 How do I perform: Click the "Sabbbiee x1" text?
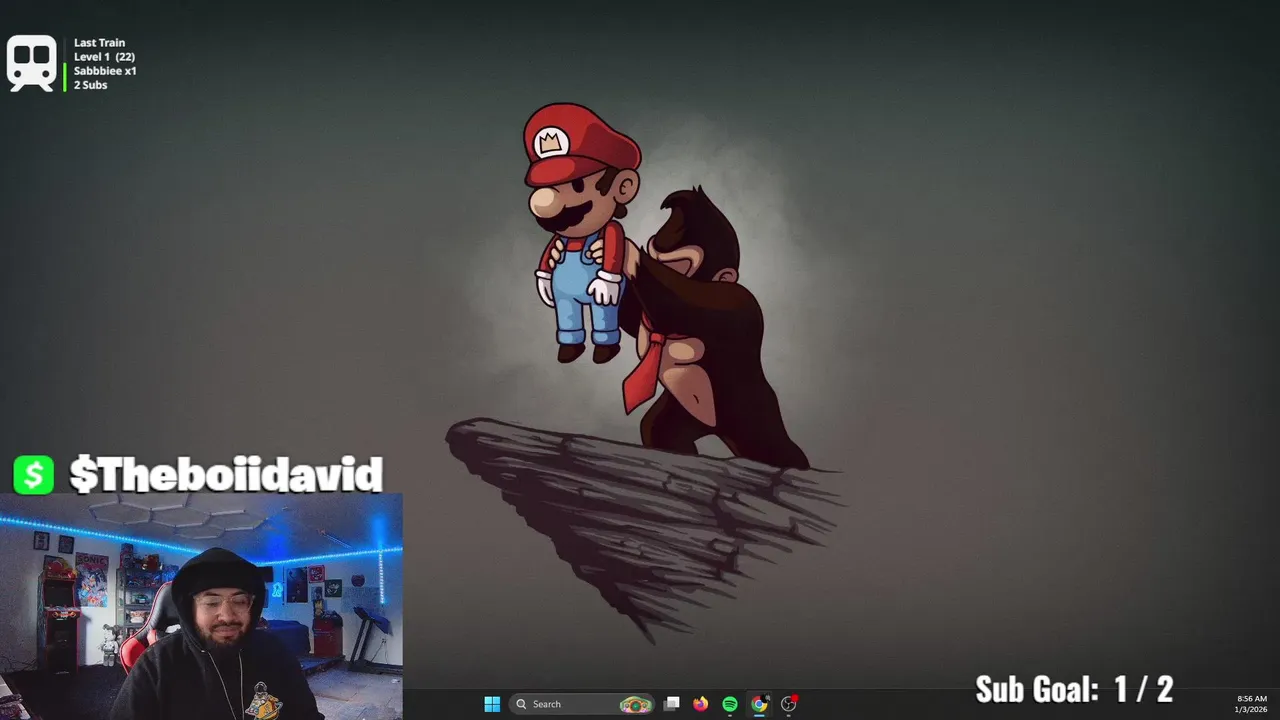[105, 71]
